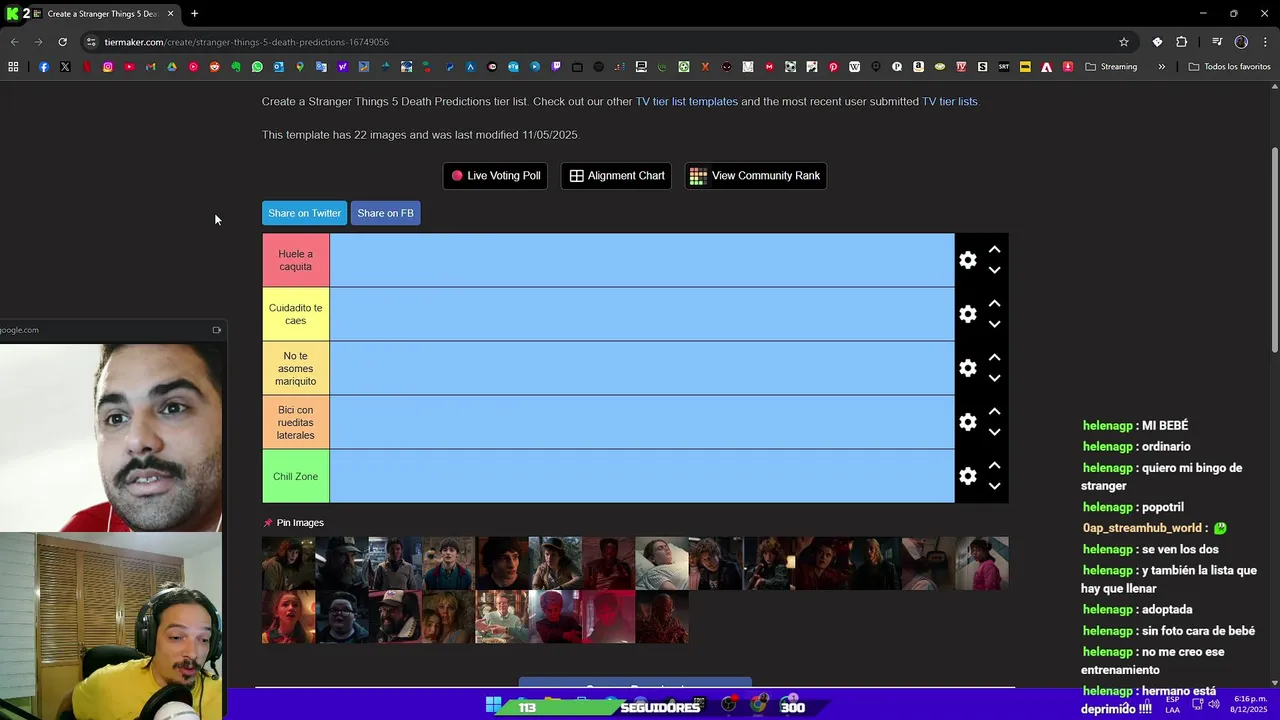Open the Gmail bookmark
Screen dimensions: 1280x720
point(150,67)
